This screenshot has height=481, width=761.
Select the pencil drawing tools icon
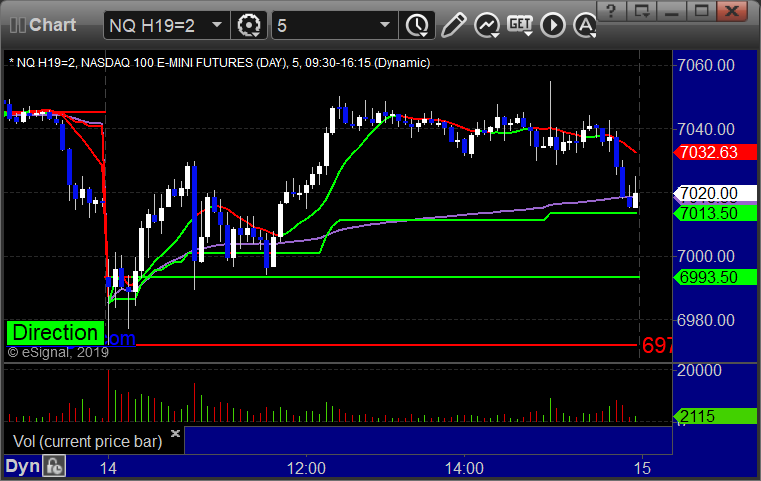coord(454,25)
